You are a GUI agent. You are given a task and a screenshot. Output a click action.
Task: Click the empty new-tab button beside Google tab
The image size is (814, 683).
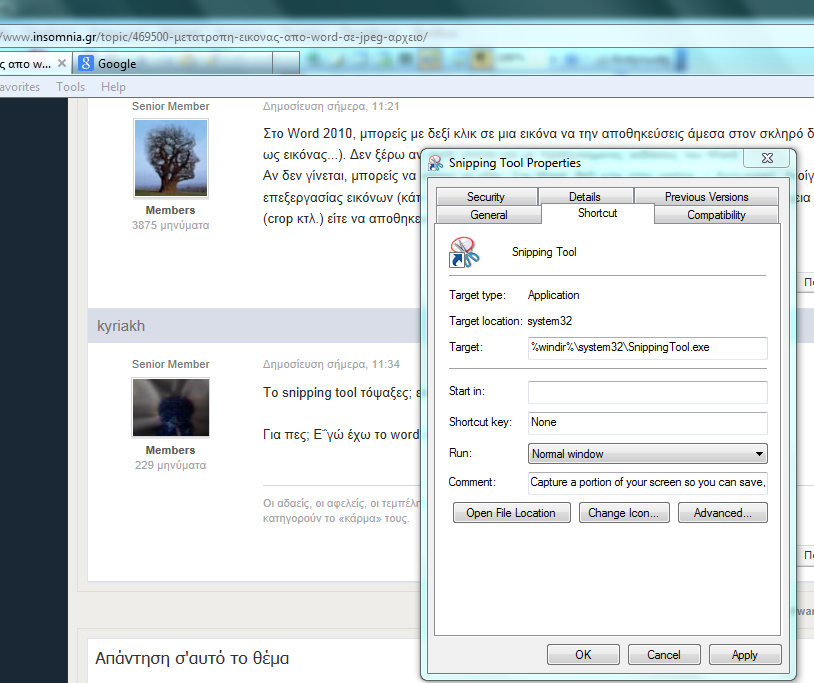[286, 63]
